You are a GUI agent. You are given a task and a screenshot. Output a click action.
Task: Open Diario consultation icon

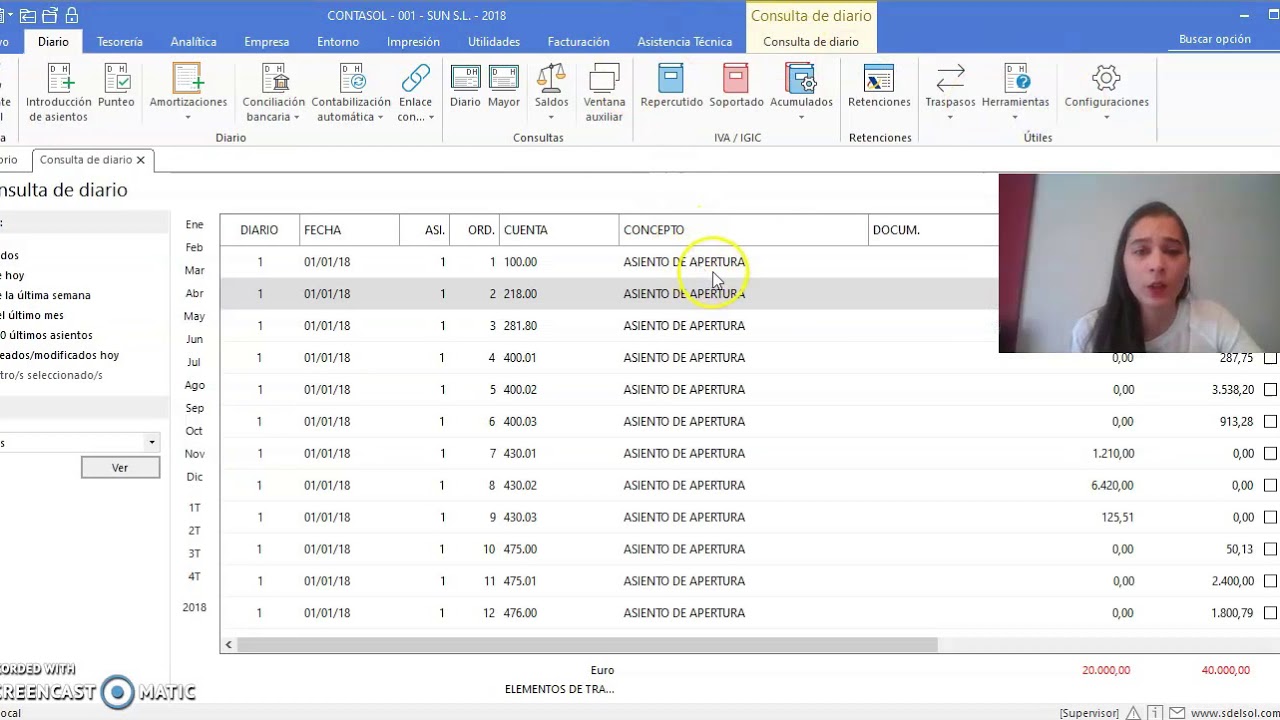[x=465, y=86]
